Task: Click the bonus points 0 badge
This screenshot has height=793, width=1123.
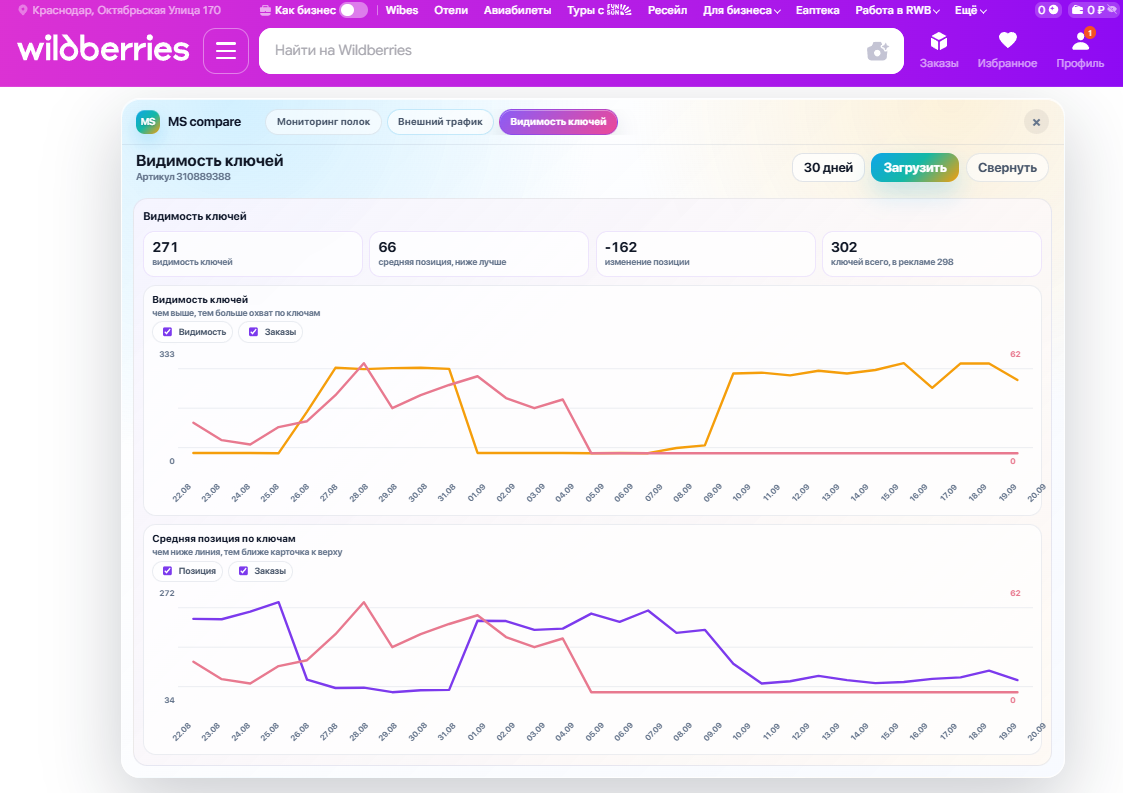Action: [1048, 10]
